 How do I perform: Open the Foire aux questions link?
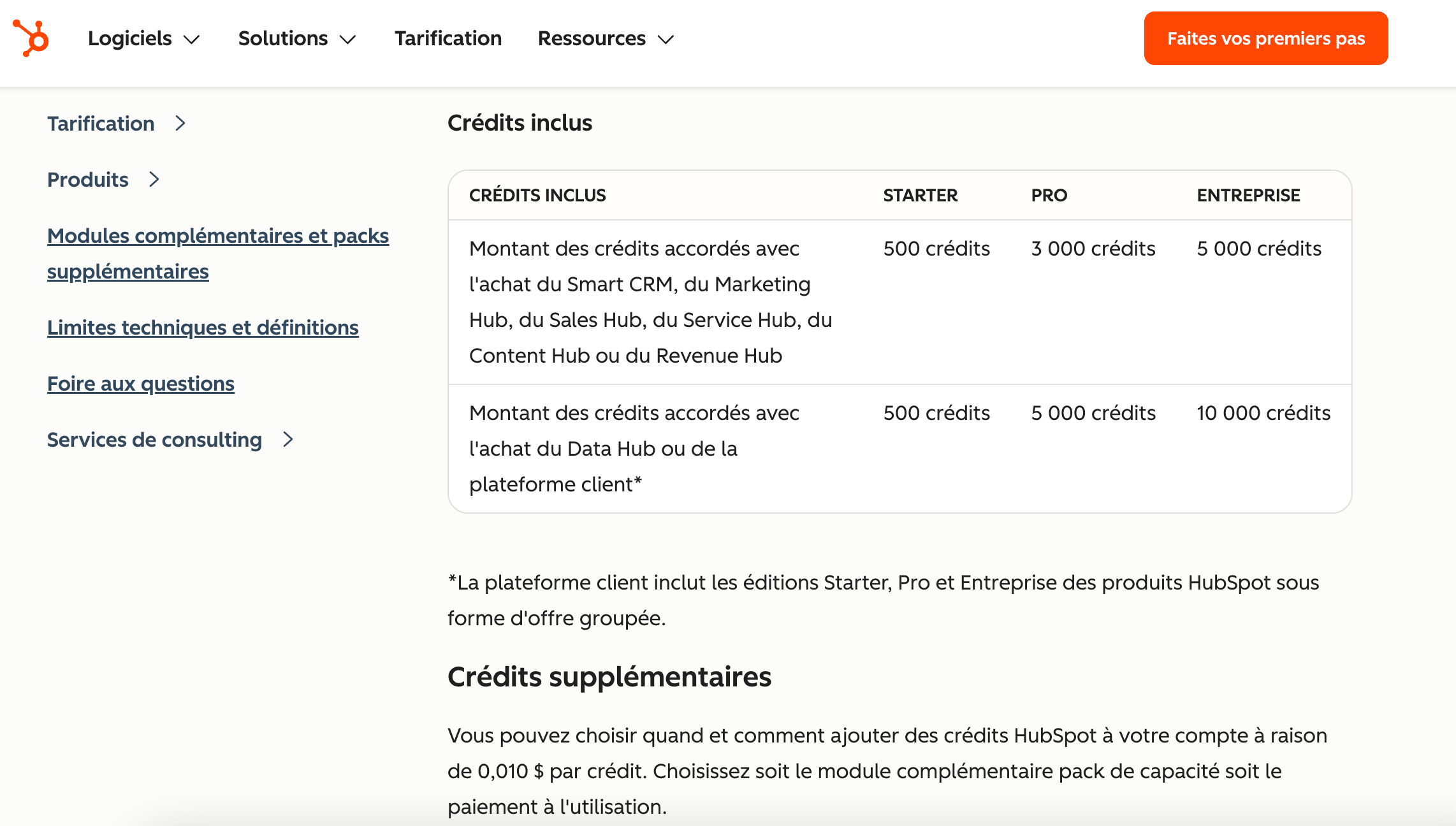141,383
